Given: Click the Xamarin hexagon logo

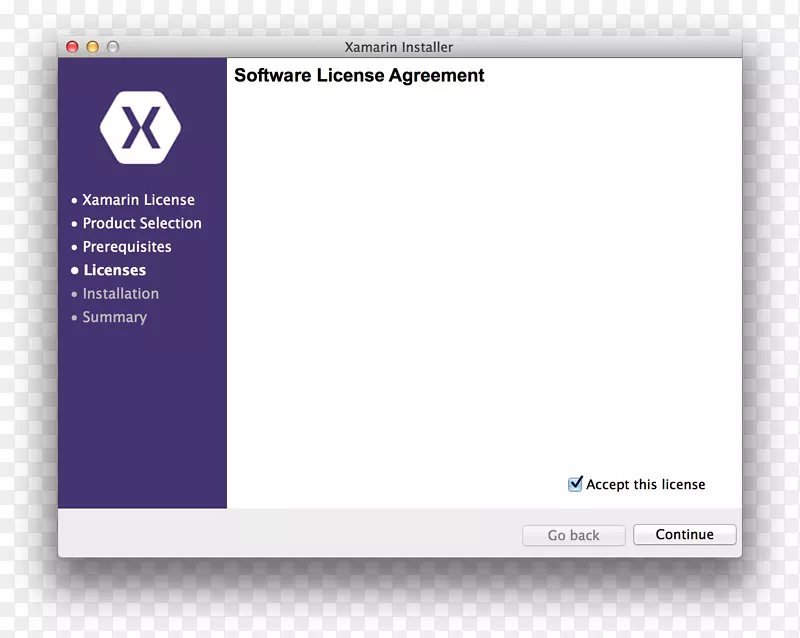Looking at the screenshot, I should pyautogui.click(x=142, y=126).
